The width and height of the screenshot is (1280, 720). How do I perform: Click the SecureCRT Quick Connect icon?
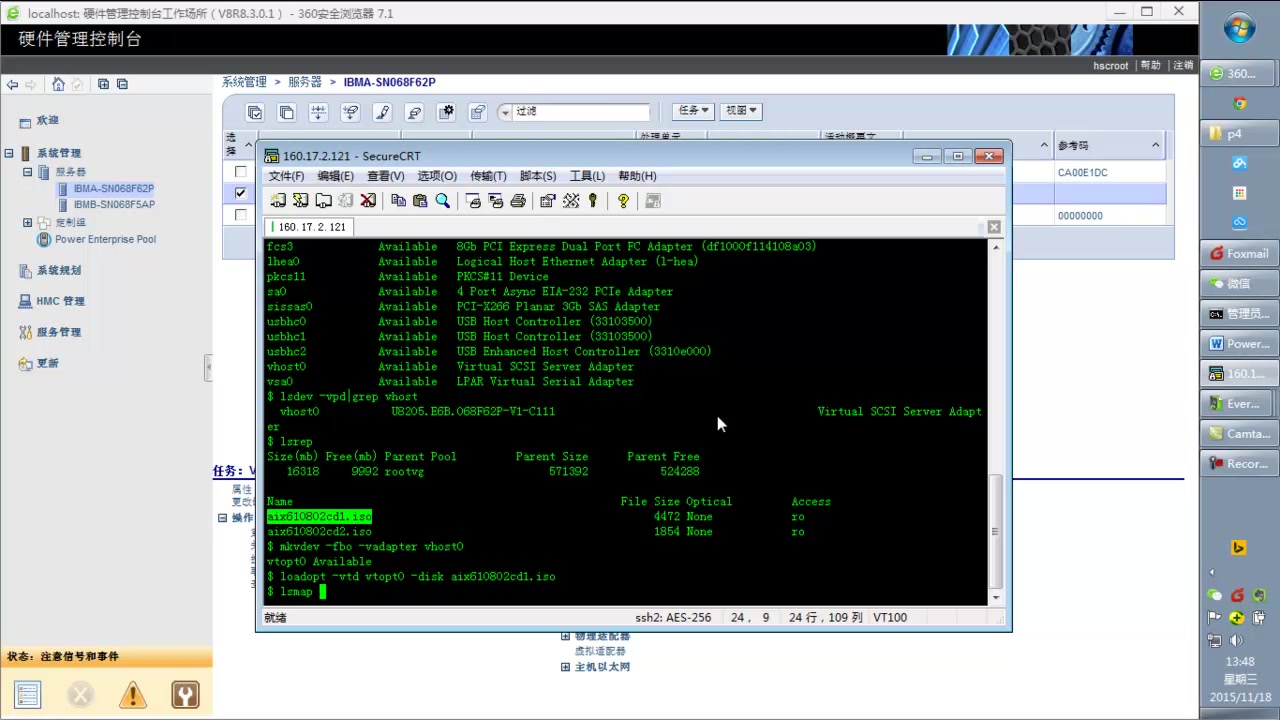click(x=300, y=201)
